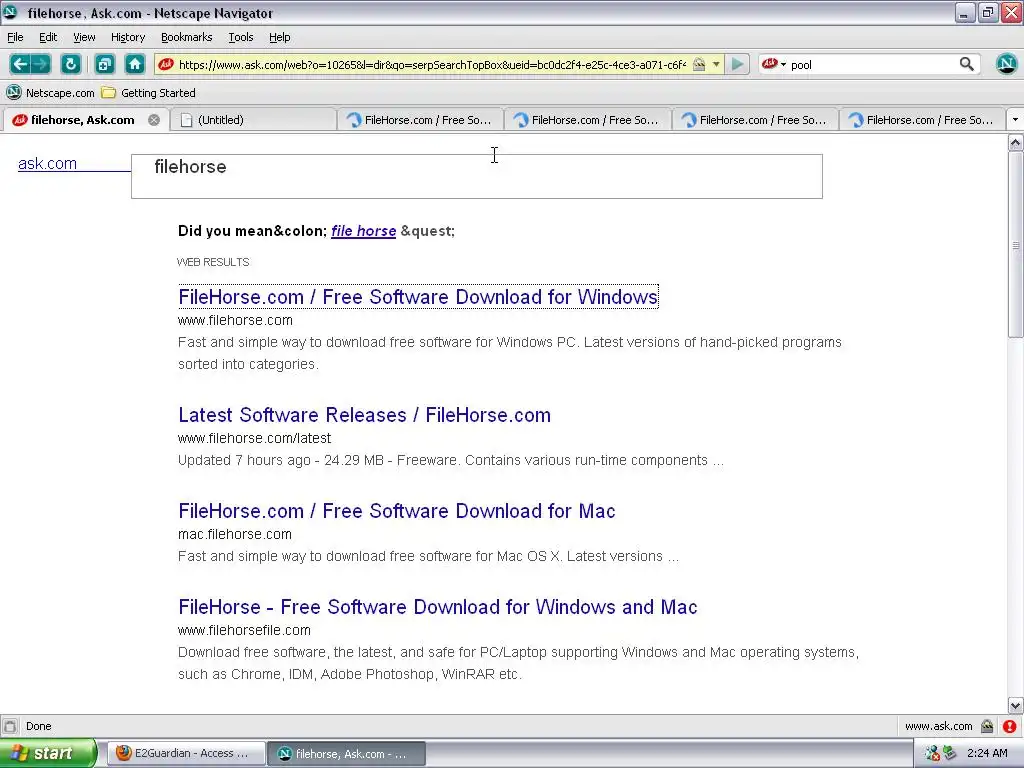Click the URL address field
This screenshot has height=768, width=1024.
click(x=432, y=65)
